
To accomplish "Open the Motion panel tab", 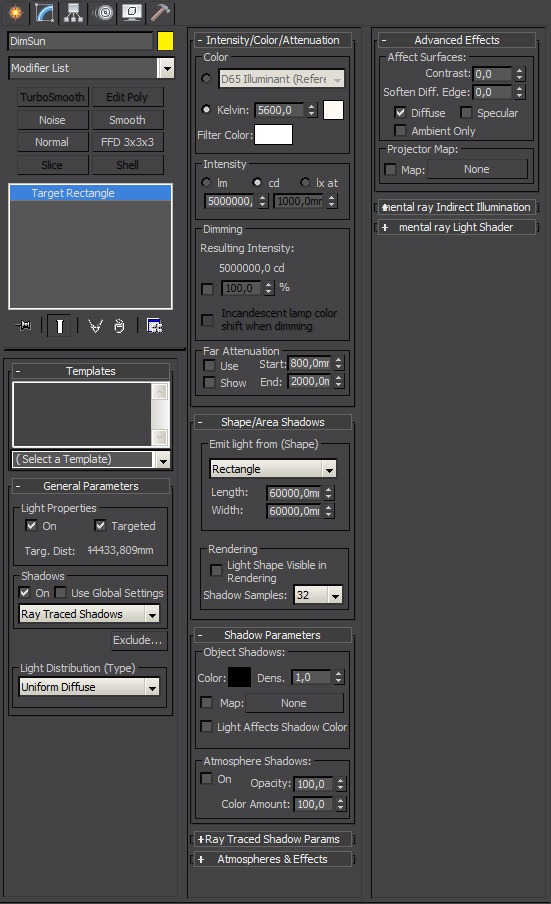I will pyautogui.click(x=104, y=12).
